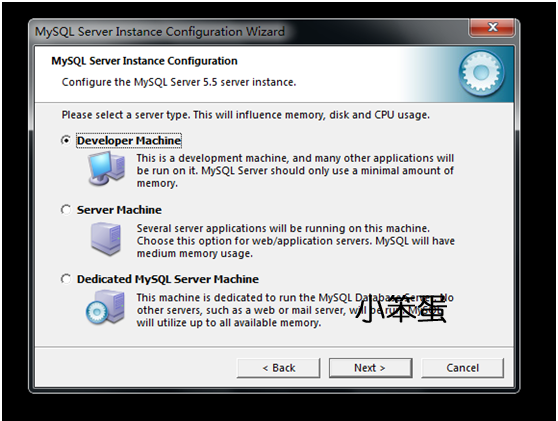The height and width of the screenshot is (421, 558).
Task: Select the Dedicated MySQL Server Machine option
Action: click(x=66, y=279)
